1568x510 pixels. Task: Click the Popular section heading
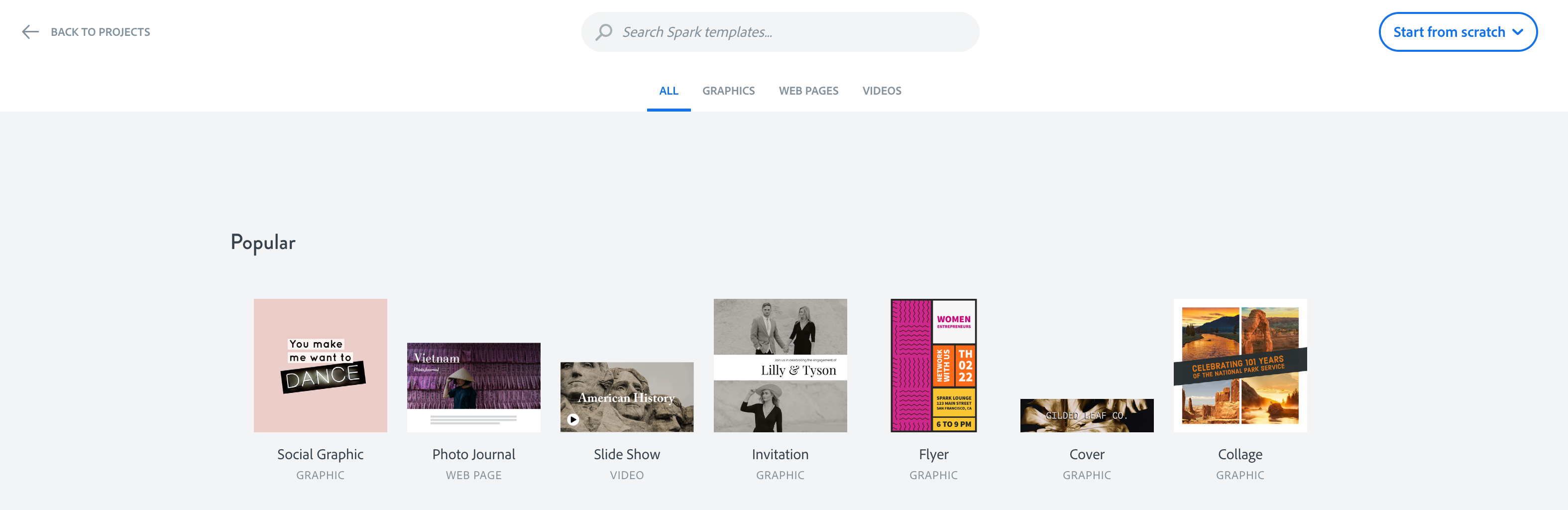coord(263,243)
